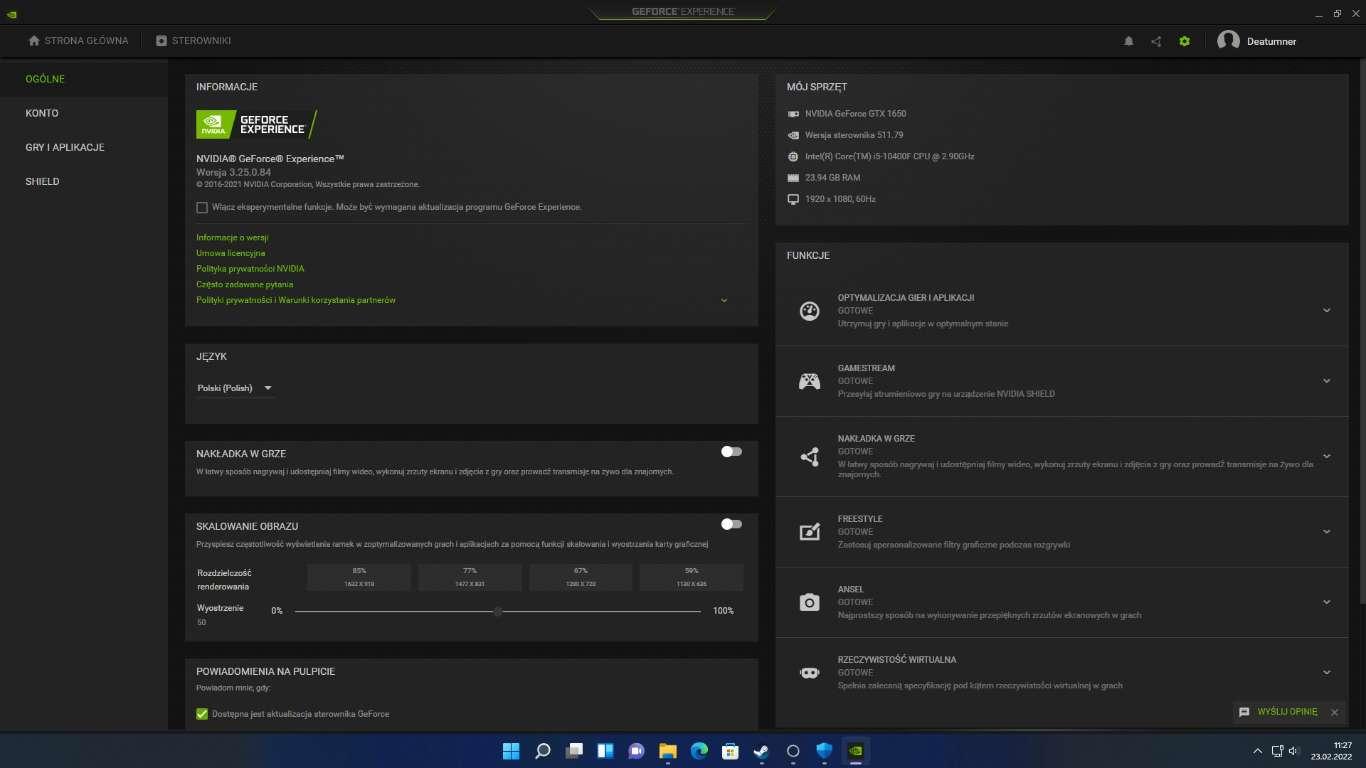
Task: Open the Windows Start button
Action: (510, 750)
